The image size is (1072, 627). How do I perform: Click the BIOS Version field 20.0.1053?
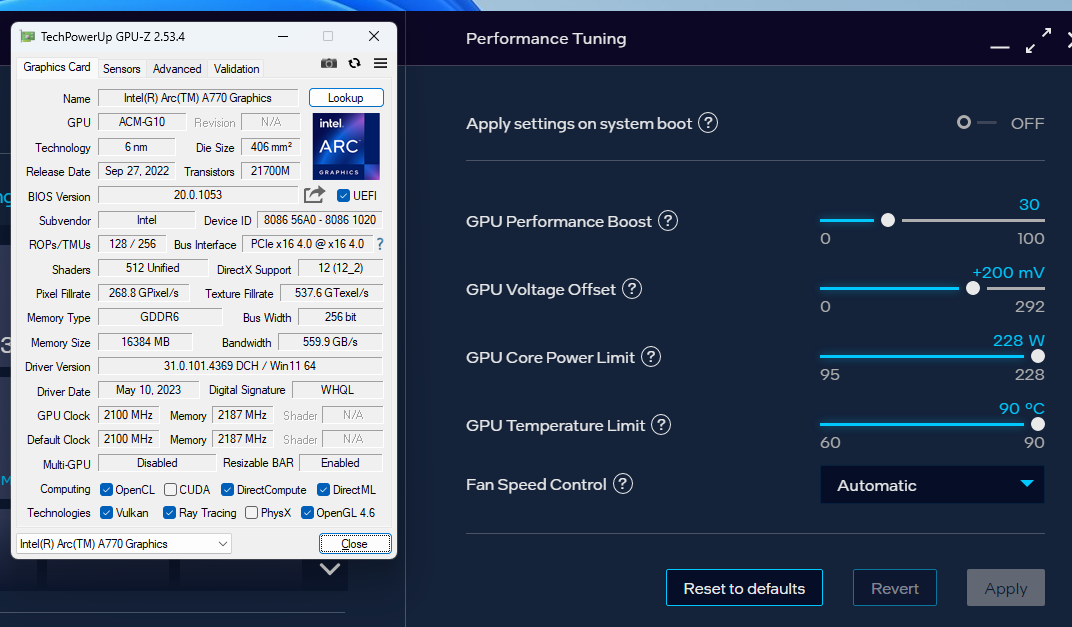(x=198, y=195)
